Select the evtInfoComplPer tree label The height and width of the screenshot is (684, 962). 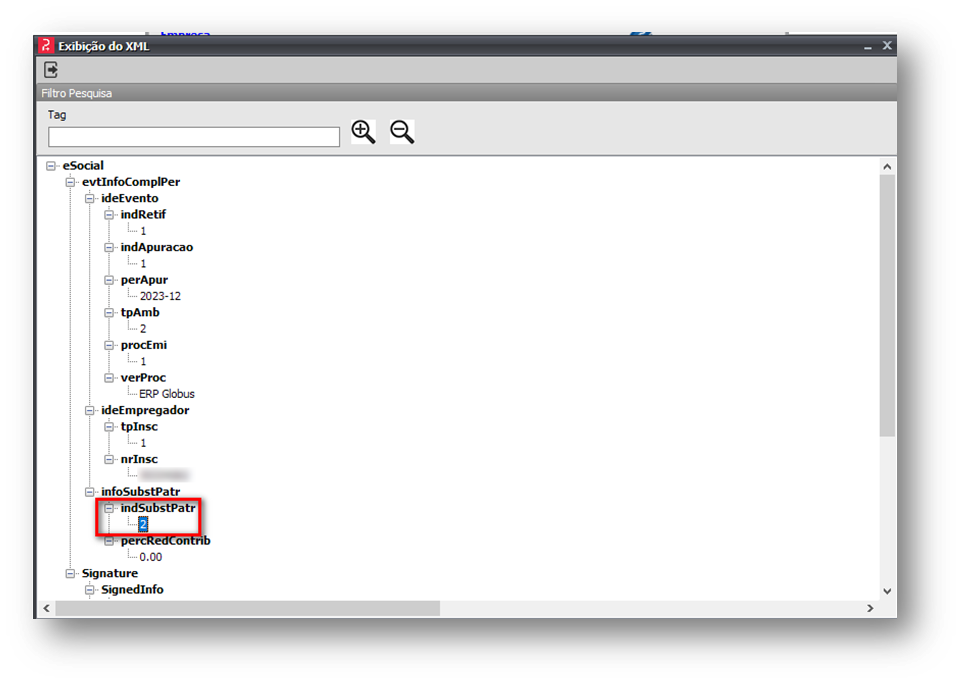pos(131,182)
